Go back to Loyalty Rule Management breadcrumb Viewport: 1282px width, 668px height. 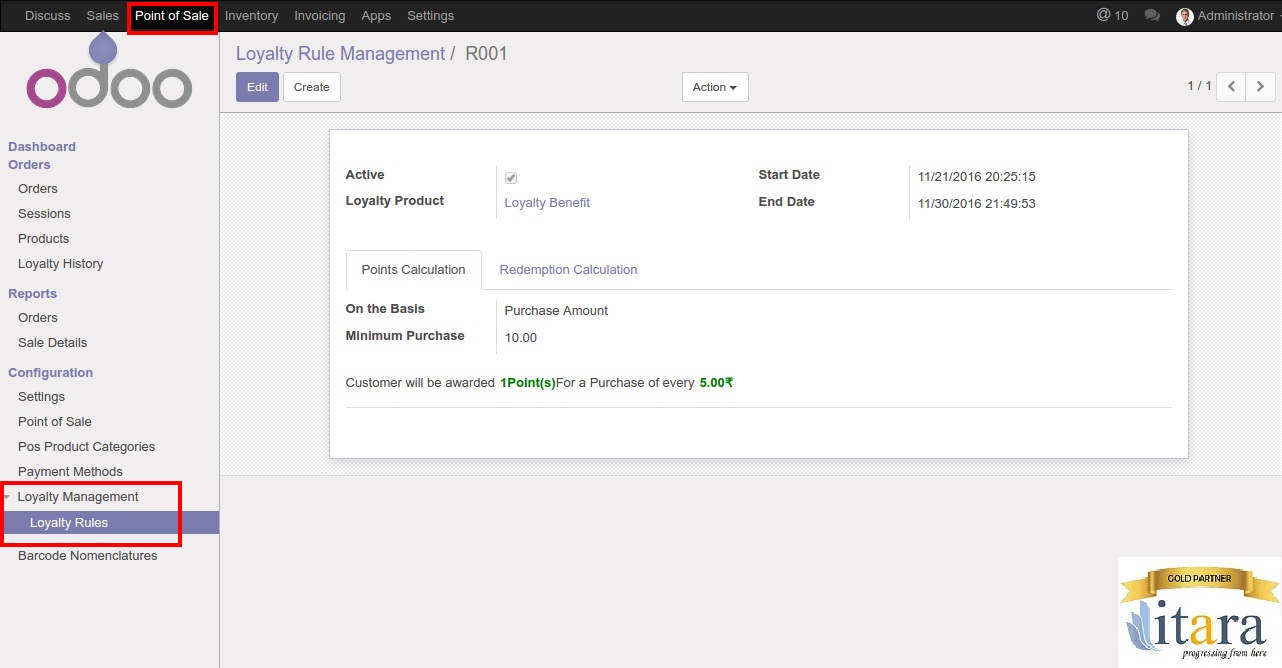point(340,54)
